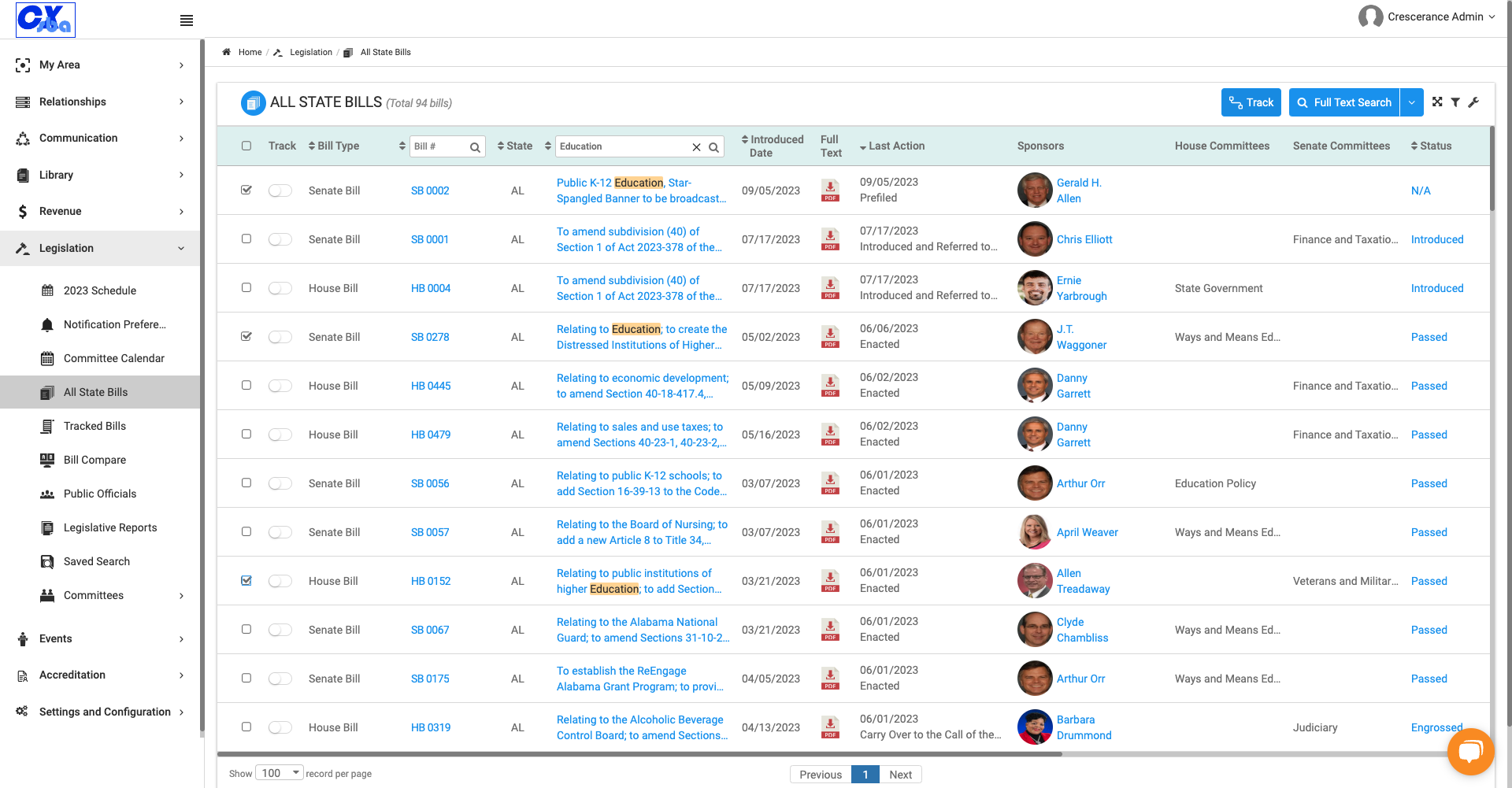Screen dimensions: 1512x788
Task: Download PDF full text for HB 0152
Action: pyautogui.click(x=830, y=581)
